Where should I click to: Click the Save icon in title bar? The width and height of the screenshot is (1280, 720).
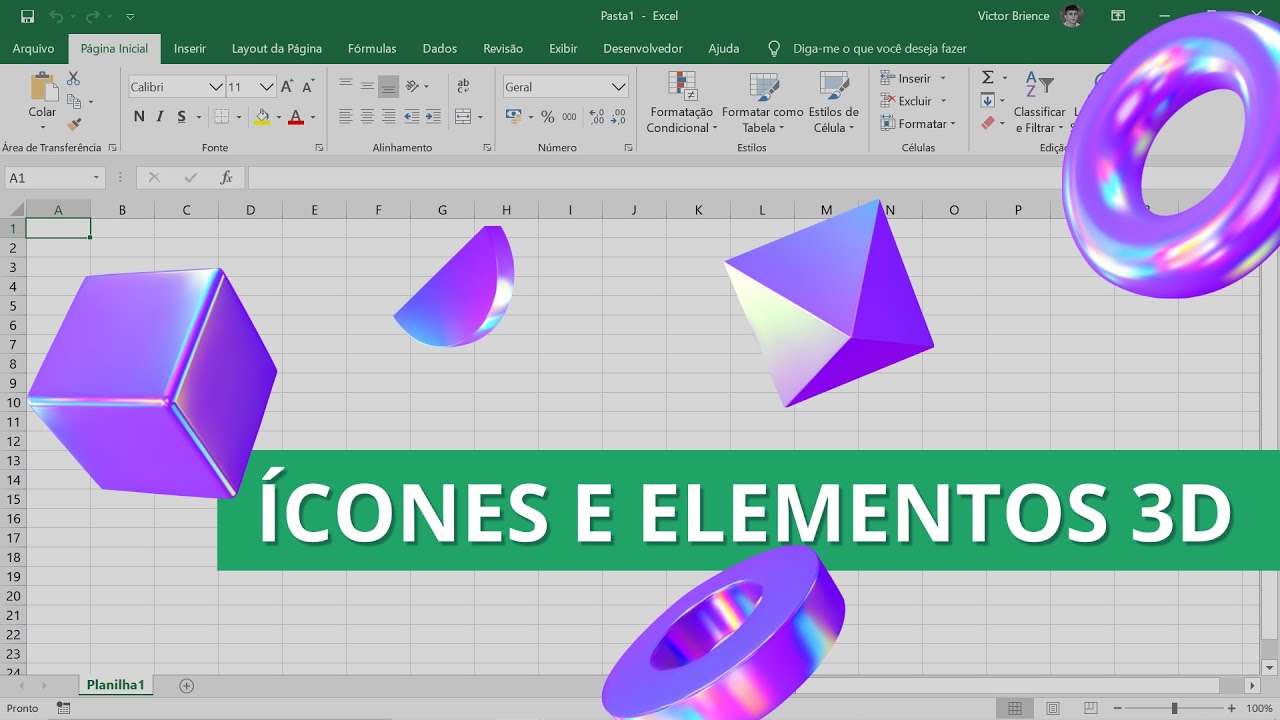27,16
